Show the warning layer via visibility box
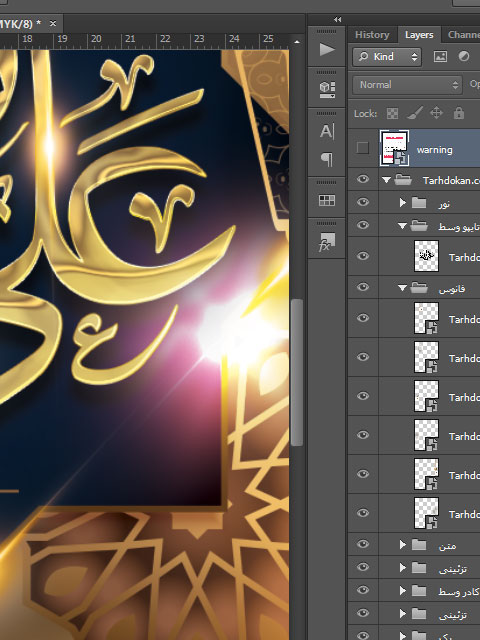The image size is (480, 640). [362, 148]
